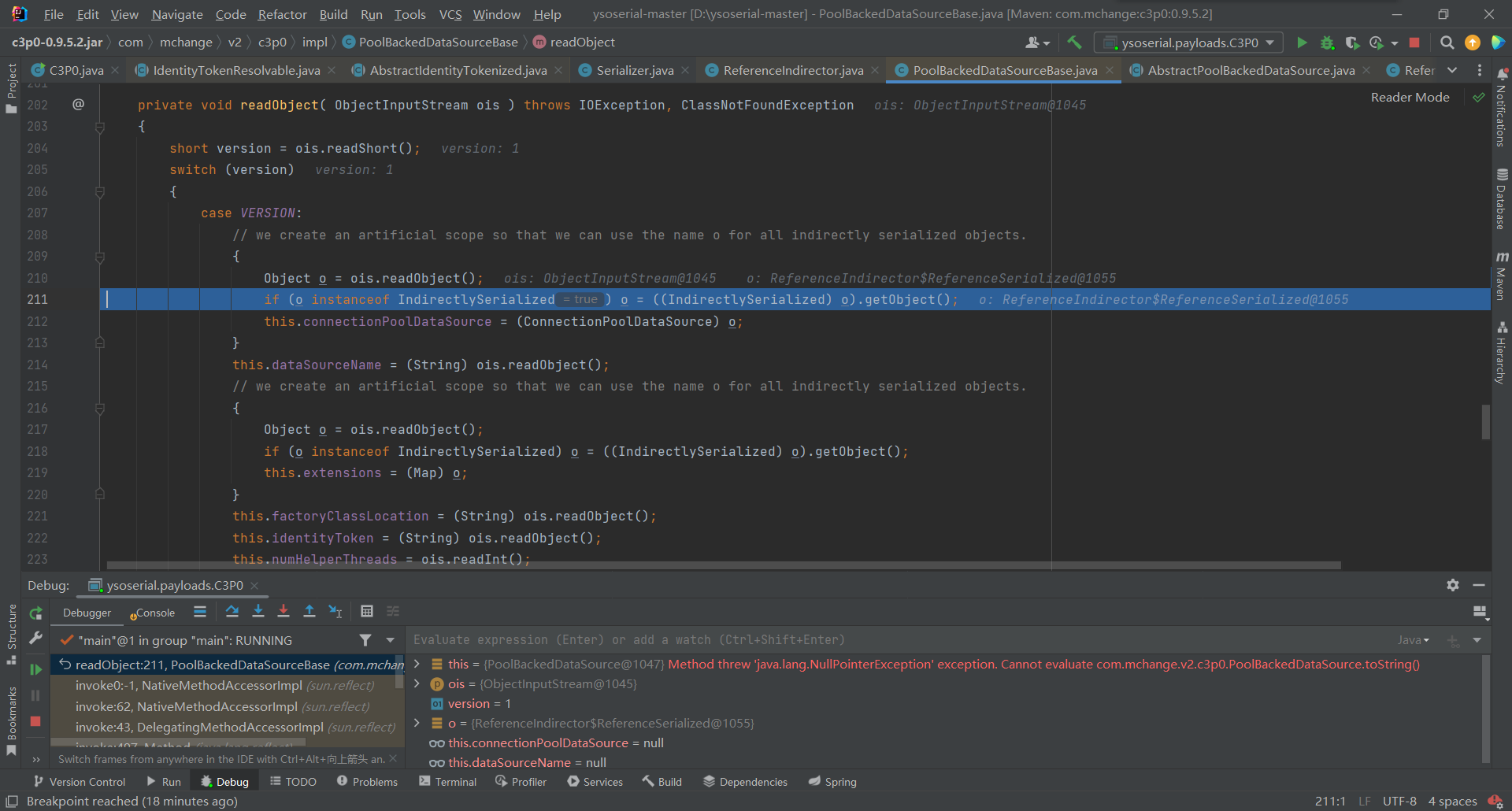Open Debug panel settings gear icon
This screenshot has width=1512, height=811.
[1453, 585]
